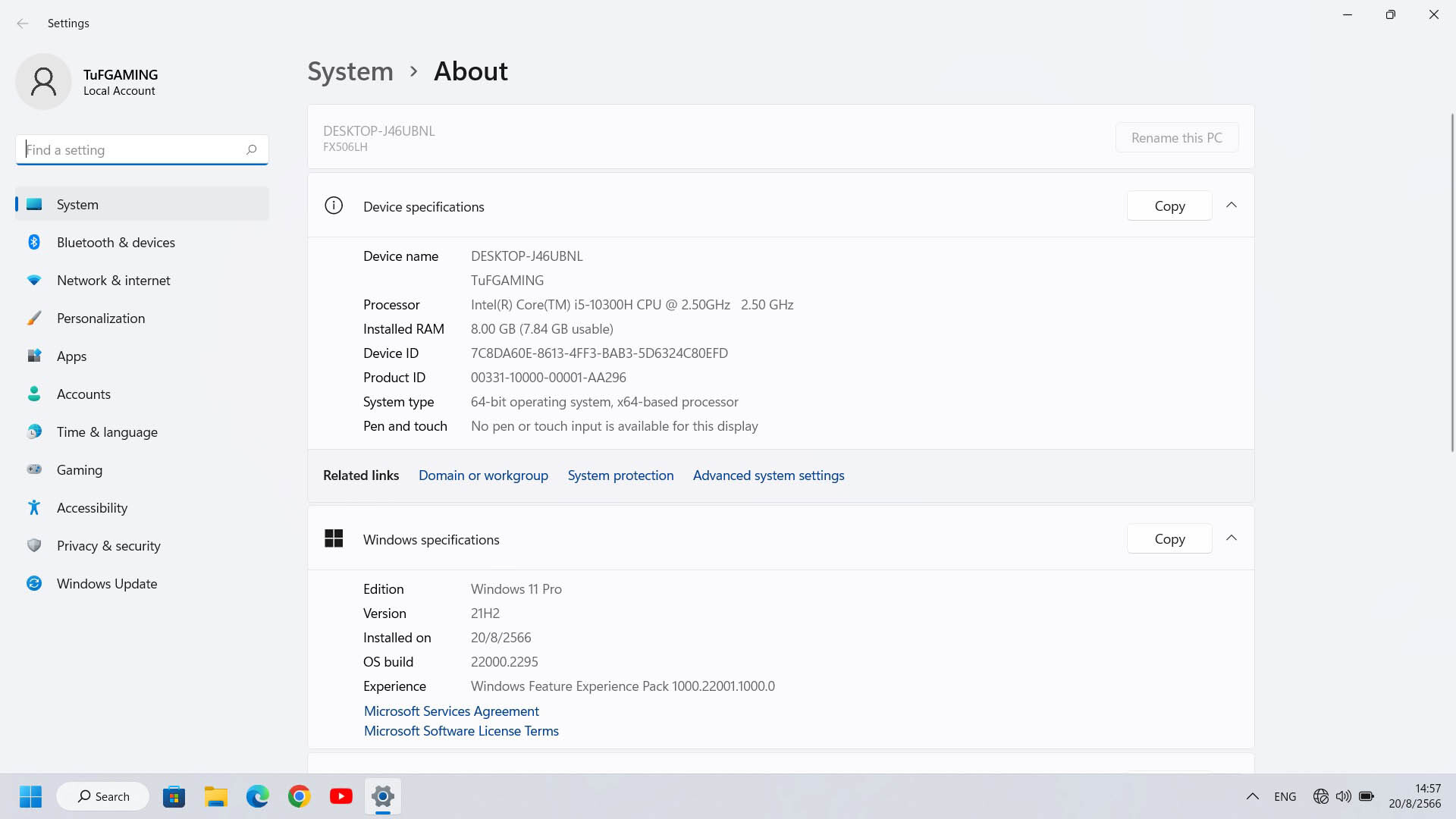This screenshot has height=819, width=1456.
Task: Open Microsoft Software License Terms link
Action: pos(461,731)
